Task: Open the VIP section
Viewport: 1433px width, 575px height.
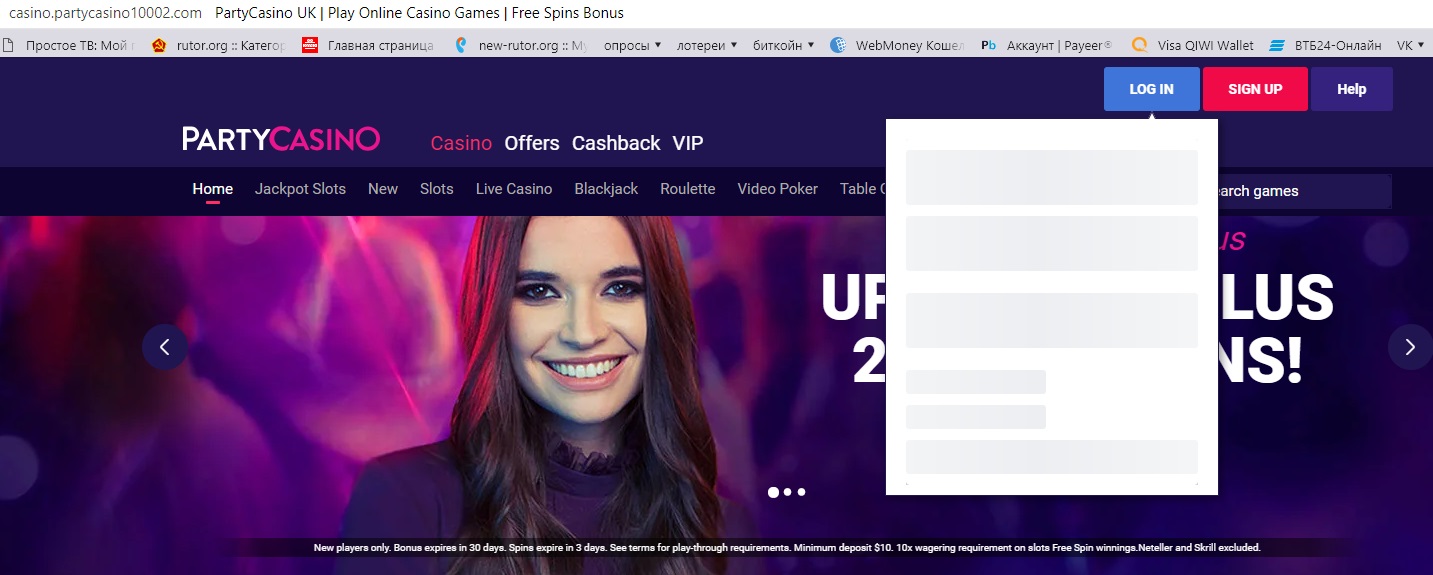Action: [688, 143]
